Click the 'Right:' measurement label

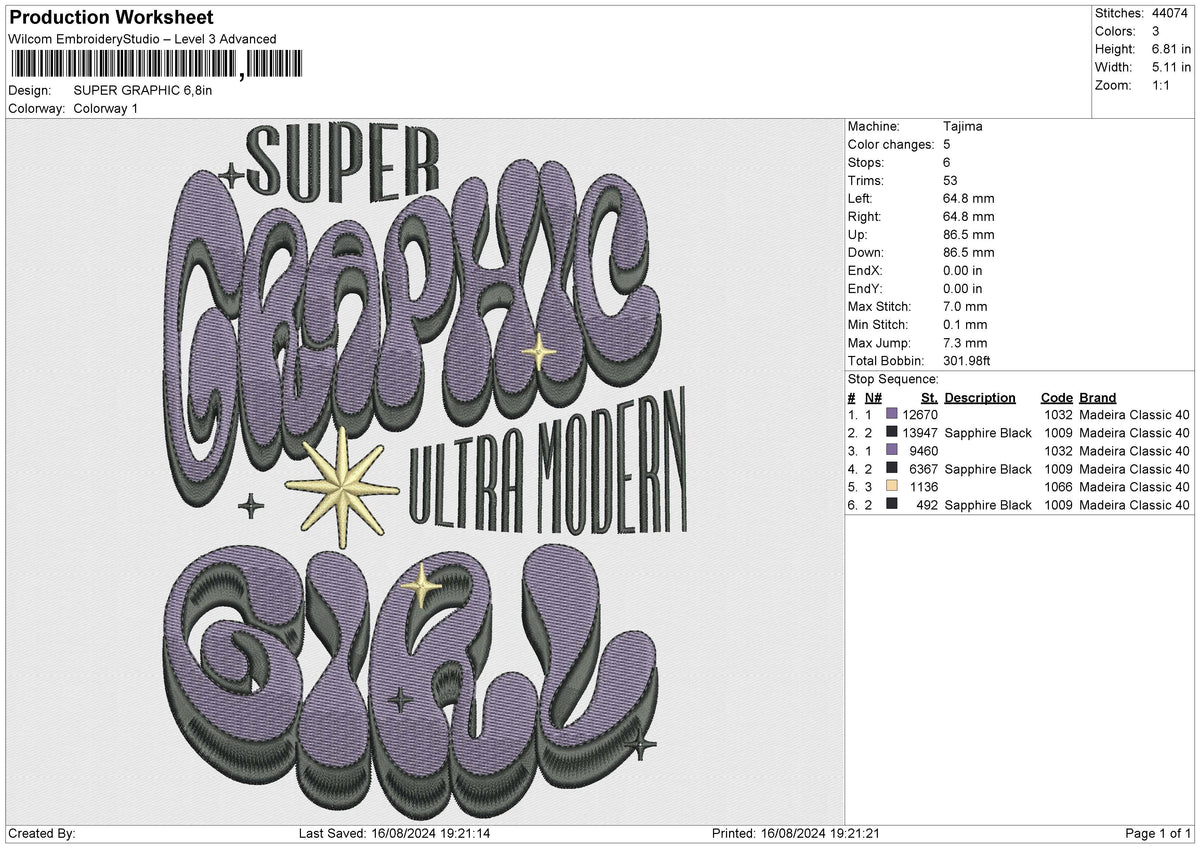tap(864, 217)
